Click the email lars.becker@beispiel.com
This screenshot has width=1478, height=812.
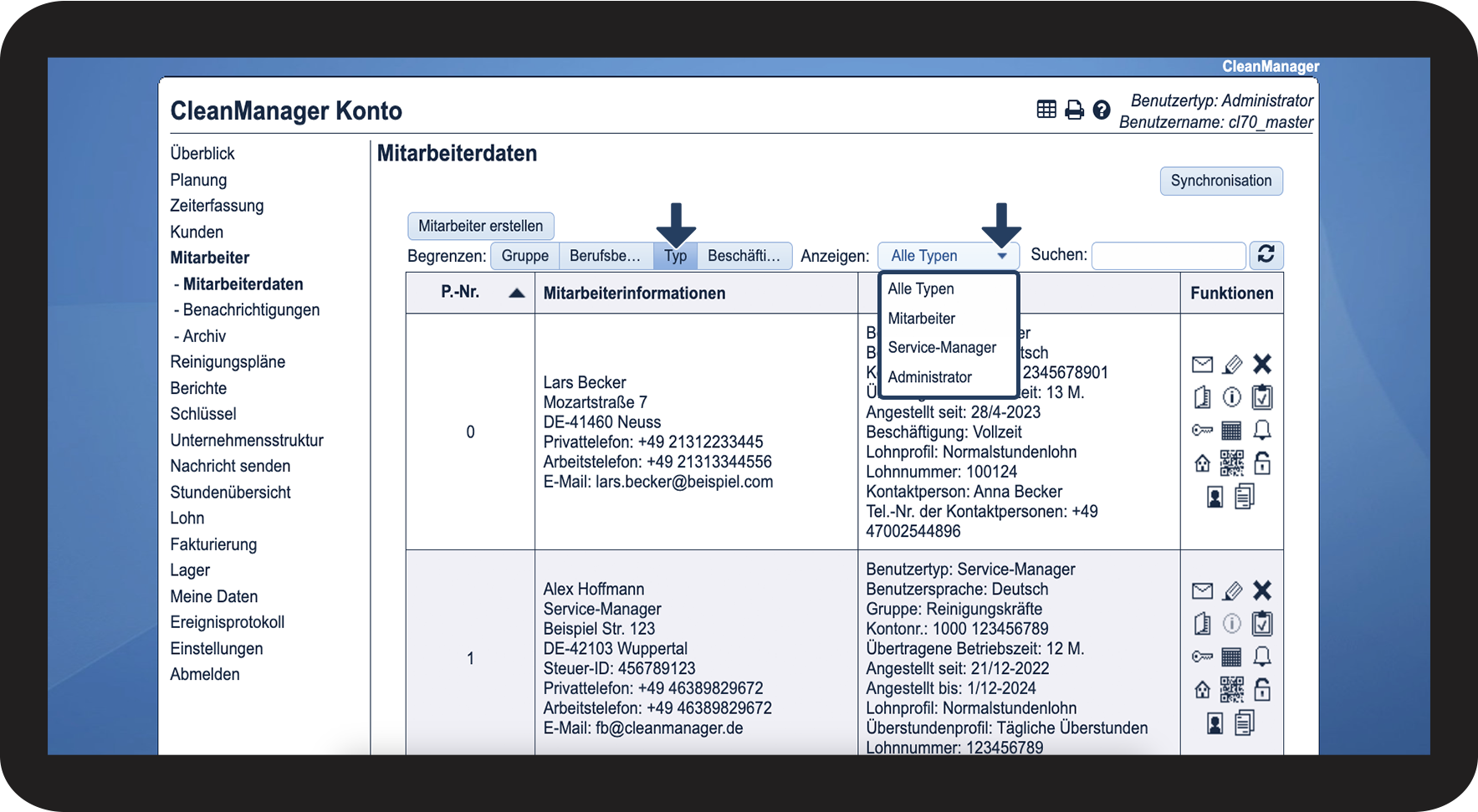click(x=684, y=482)
